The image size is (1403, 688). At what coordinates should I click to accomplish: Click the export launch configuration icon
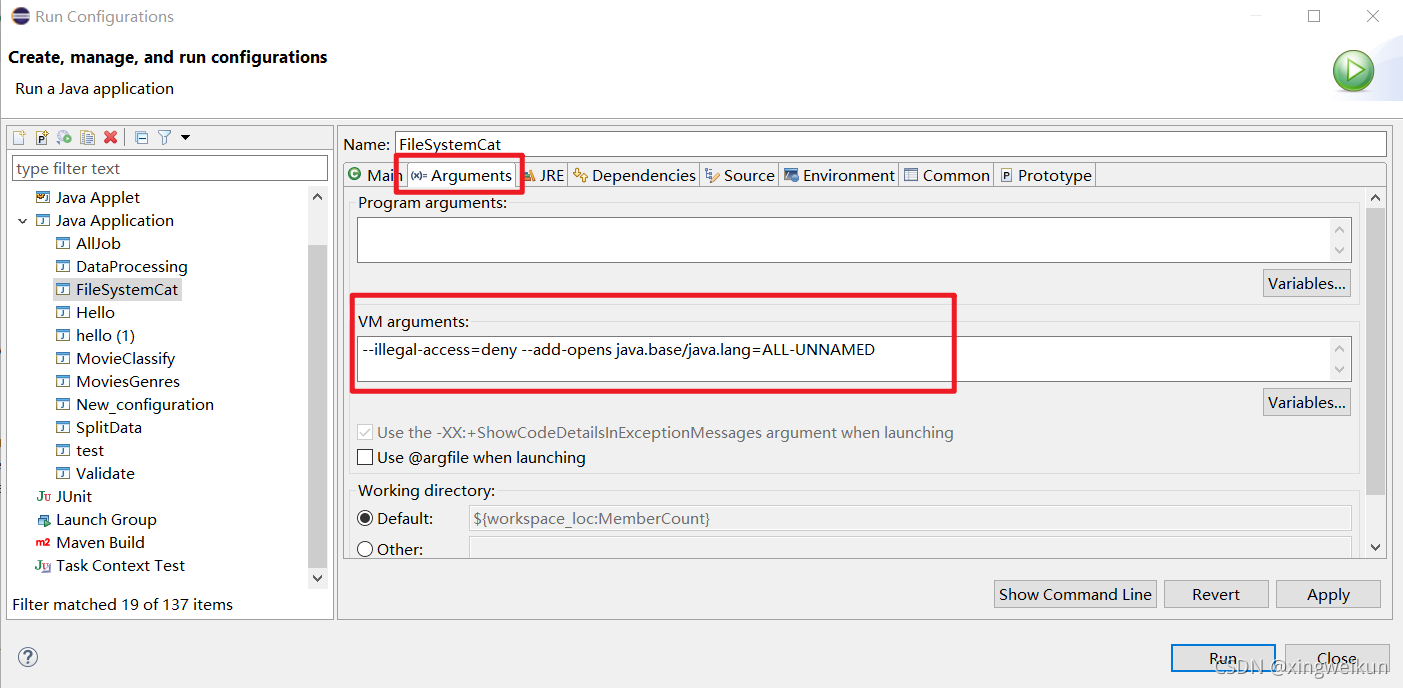(x=64, y=137)
